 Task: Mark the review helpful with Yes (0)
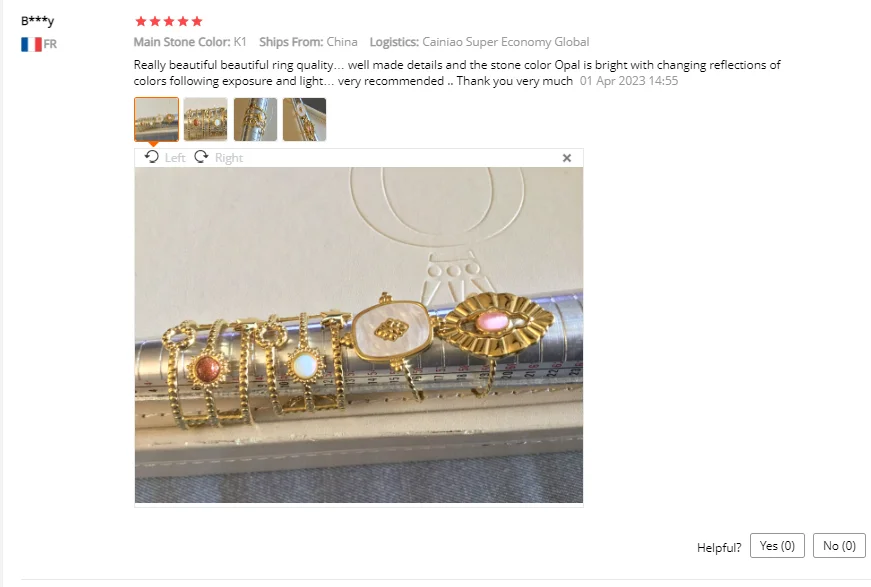[777, 546]
